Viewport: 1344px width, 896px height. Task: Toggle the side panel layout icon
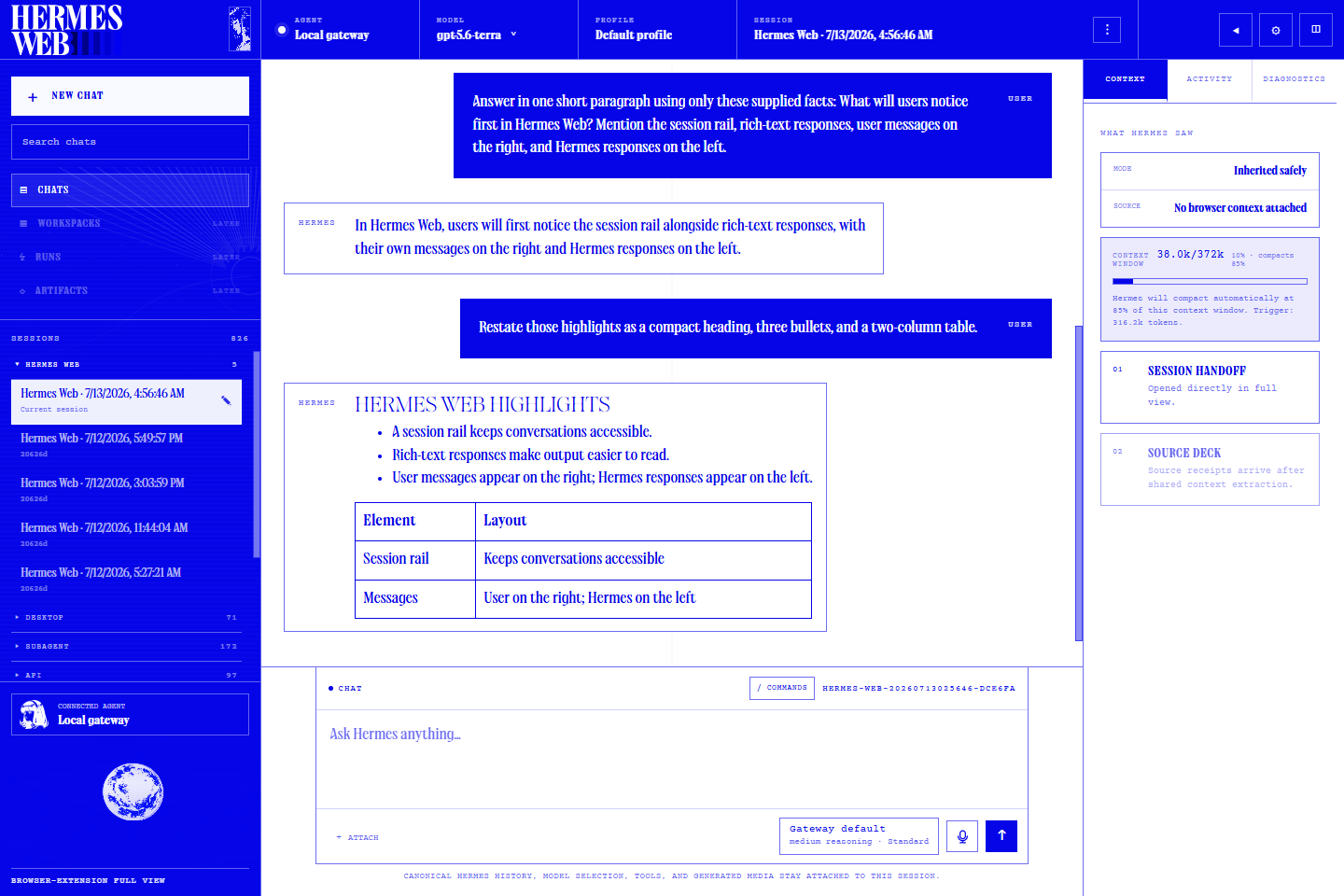(x=1316, y=30)
